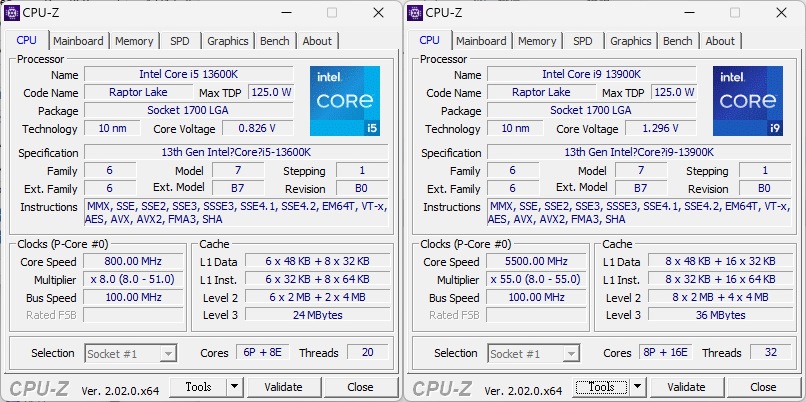Expand Tools dropdown arrow in left window
806x402 pixels.
coord(234,387)
